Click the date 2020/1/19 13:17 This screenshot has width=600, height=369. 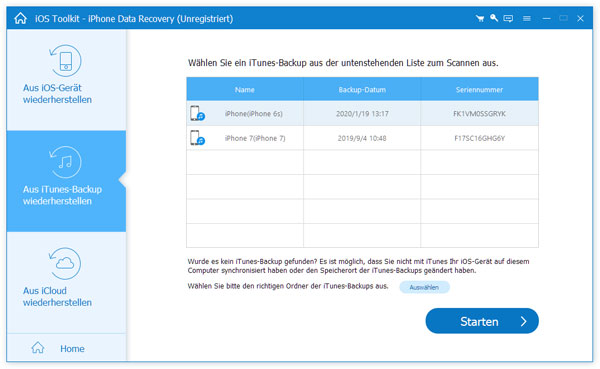[362, 114]
